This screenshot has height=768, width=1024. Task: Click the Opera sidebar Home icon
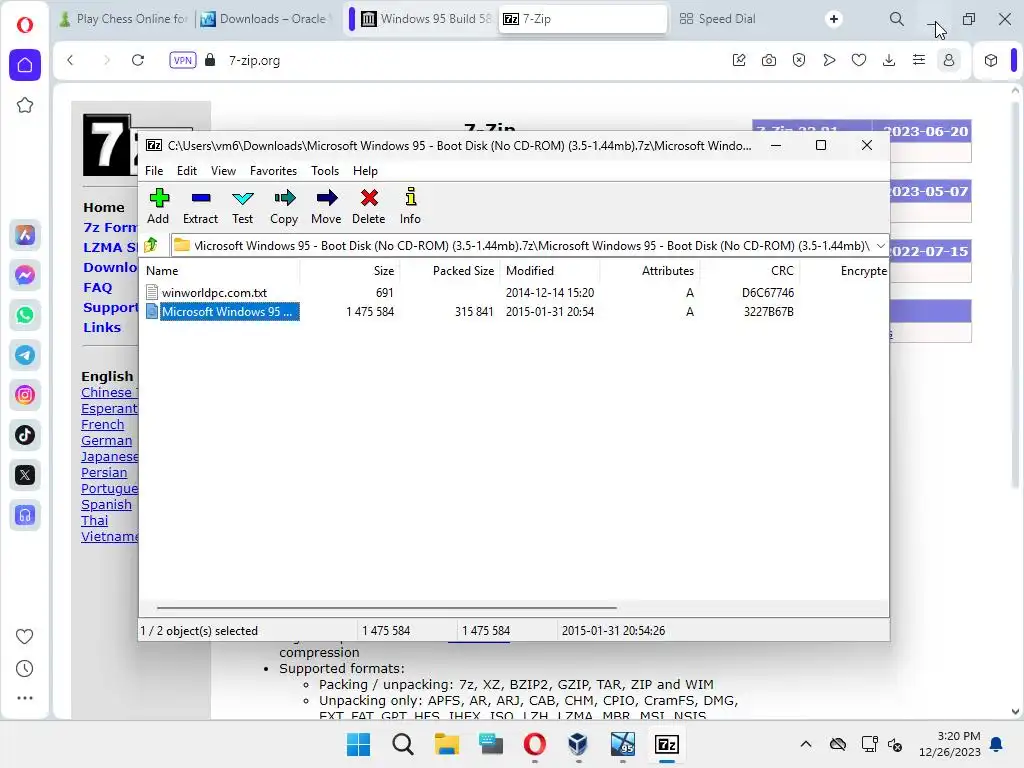point(25,65)
